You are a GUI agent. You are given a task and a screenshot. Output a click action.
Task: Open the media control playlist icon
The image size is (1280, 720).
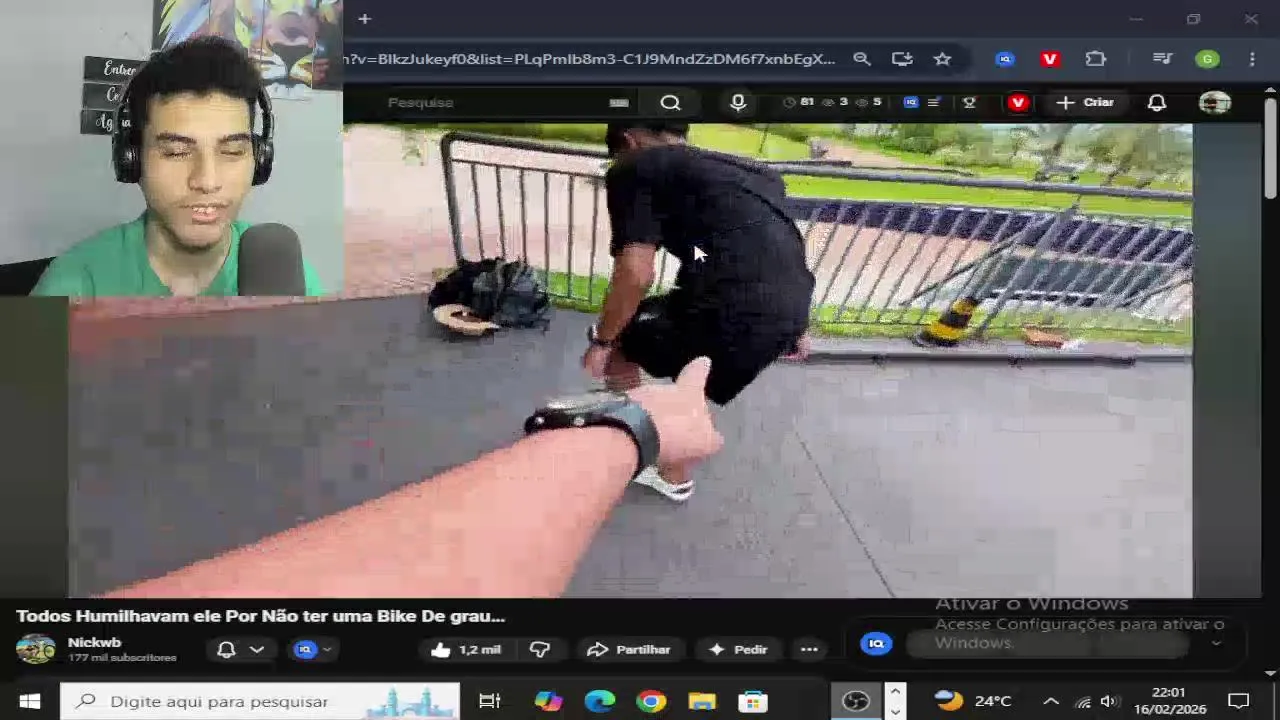point(1162,59)
